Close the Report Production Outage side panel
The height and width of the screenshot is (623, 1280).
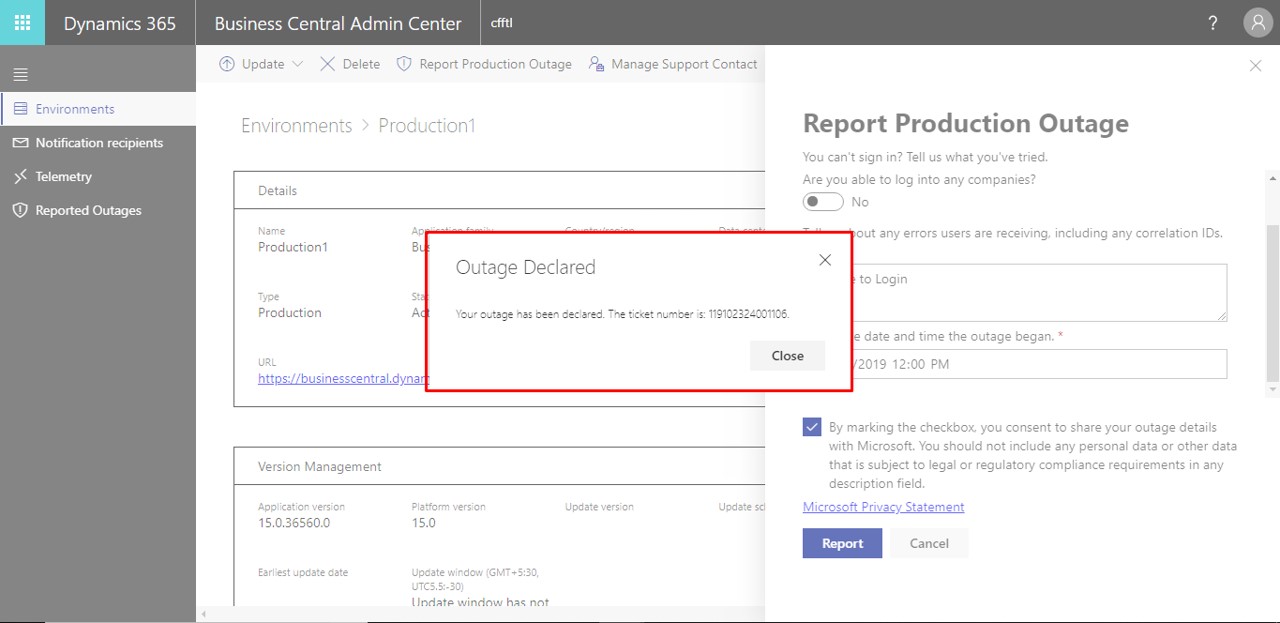coord(1256,66)
